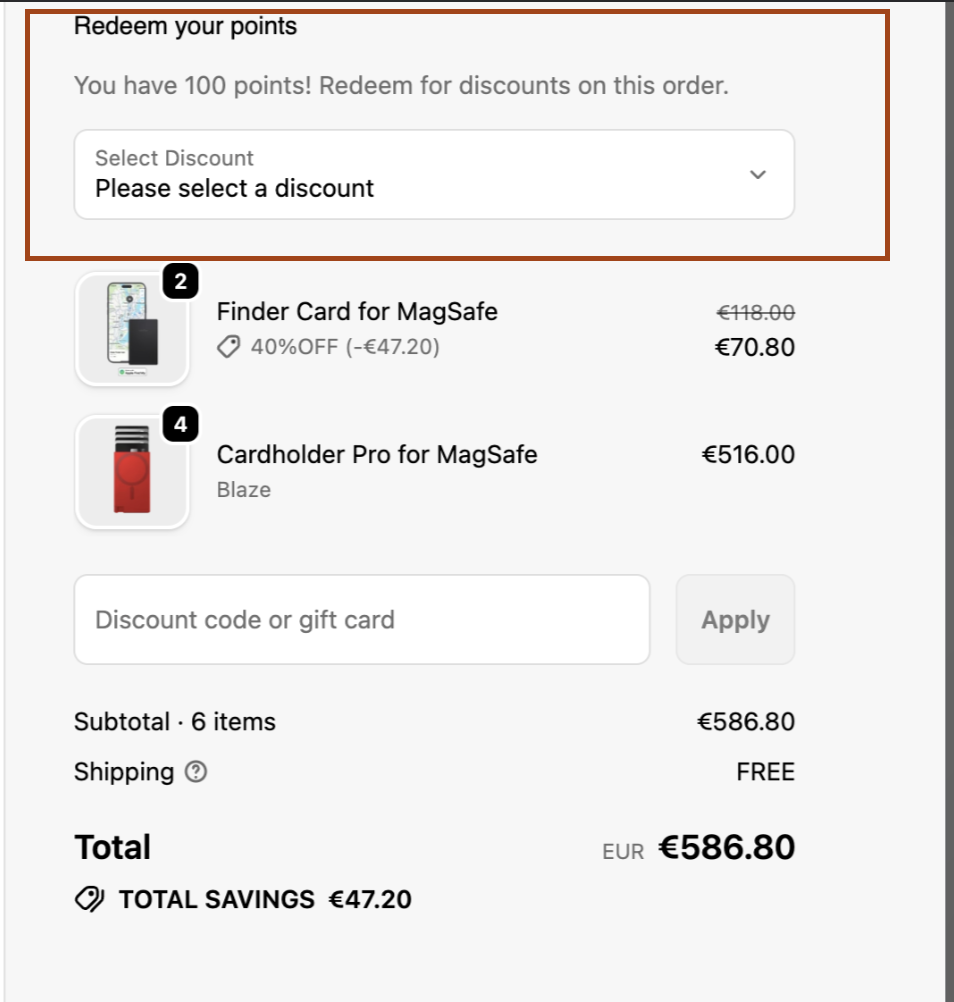Screen dimensions: 954x1002
Task: Click the Subtotal · 6 items label
Action: click(175, 722)
